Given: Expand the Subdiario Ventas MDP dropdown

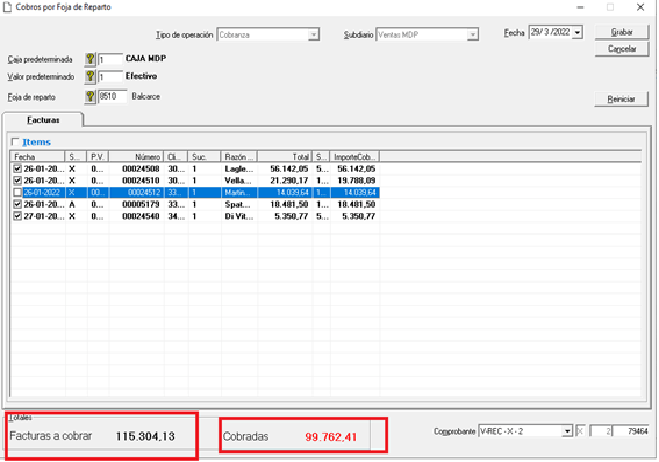Looking at the screenshot, I should tap(472, 35).
